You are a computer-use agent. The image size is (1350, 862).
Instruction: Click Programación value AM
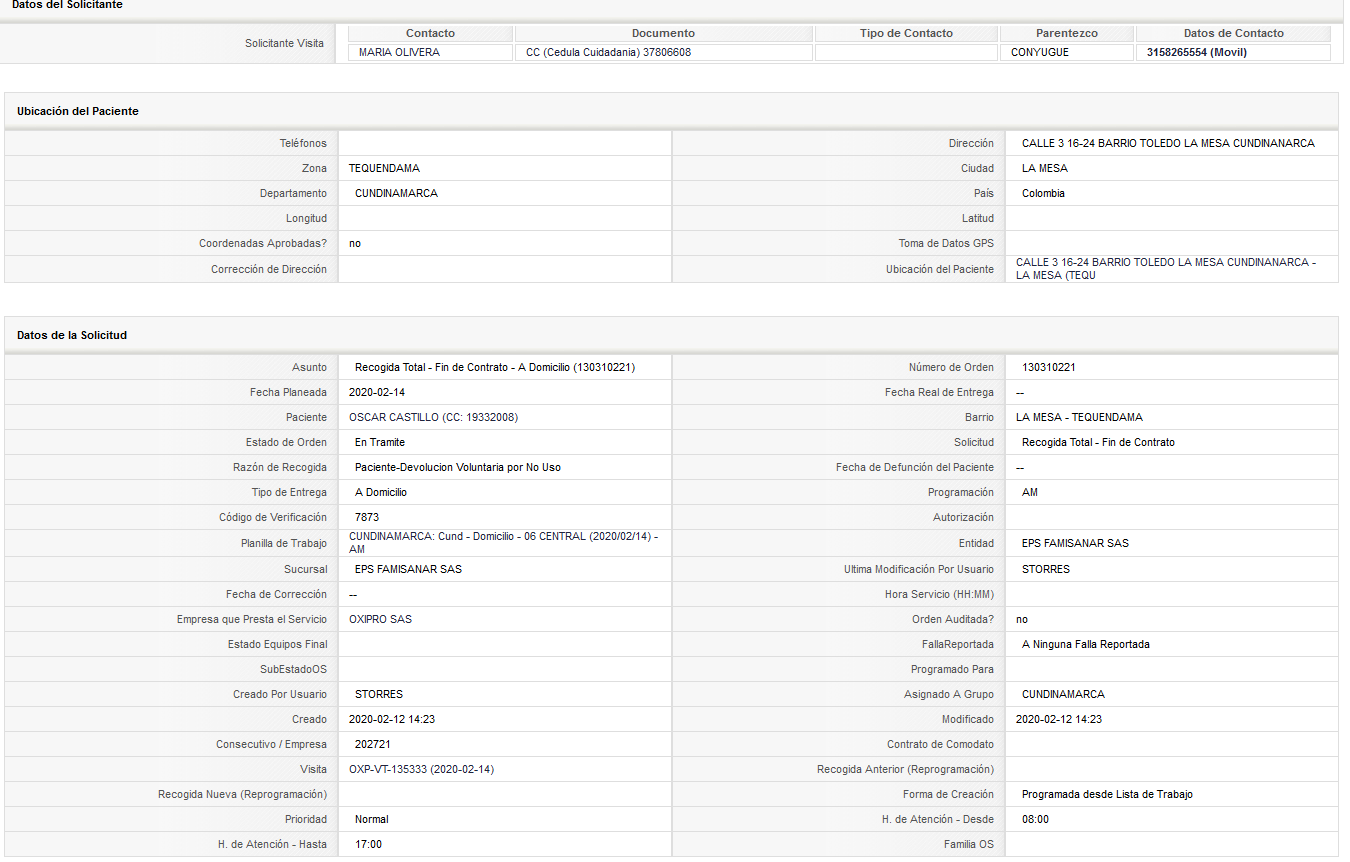1030,492
